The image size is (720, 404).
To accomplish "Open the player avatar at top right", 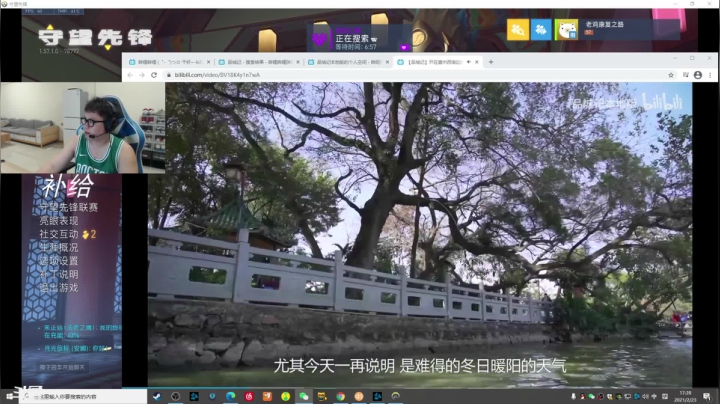I will pos(567,30).
